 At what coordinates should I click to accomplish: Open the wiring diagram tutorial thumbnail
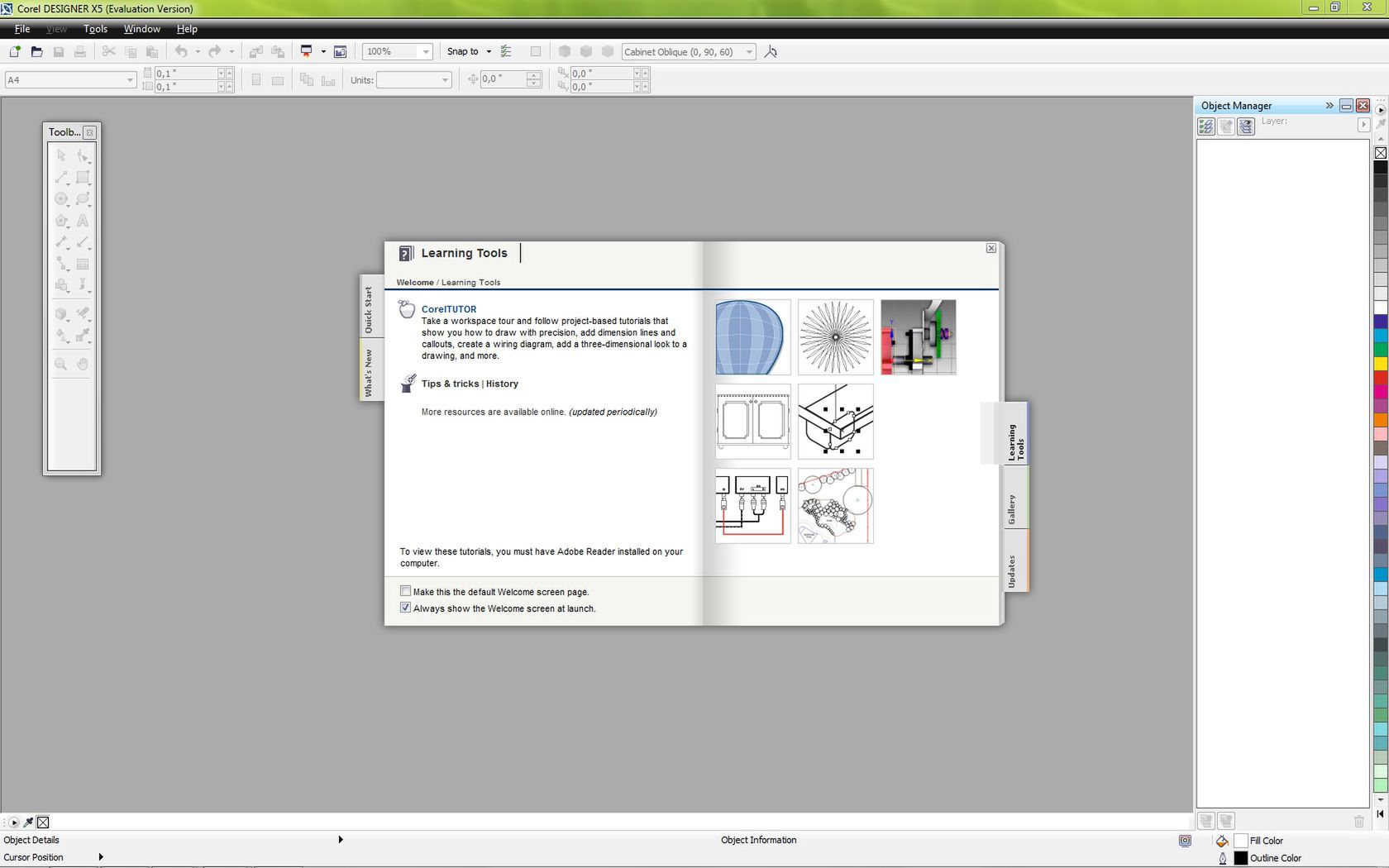click(x=752, y=506)
